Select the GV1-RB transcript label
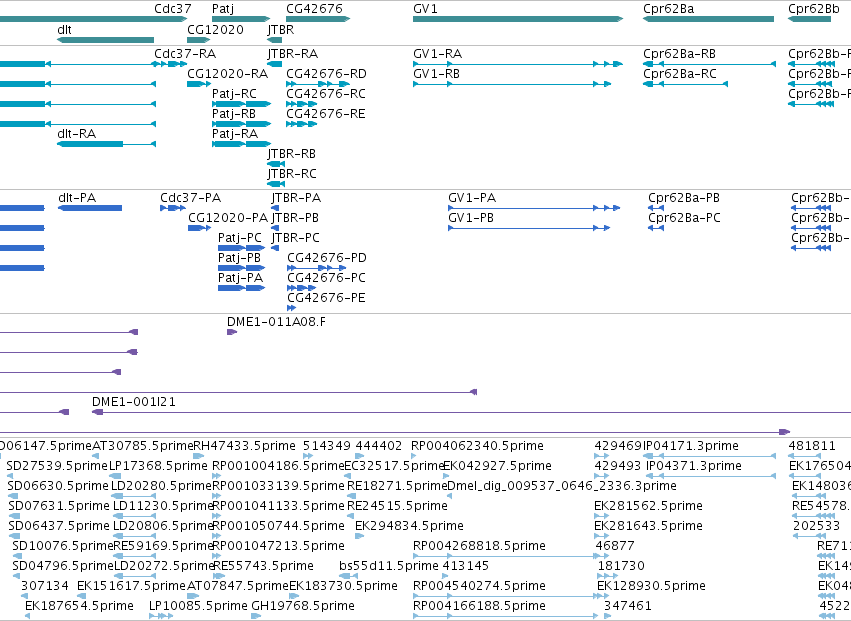Viewport: 851px width, 621px height. click(436, 73)
